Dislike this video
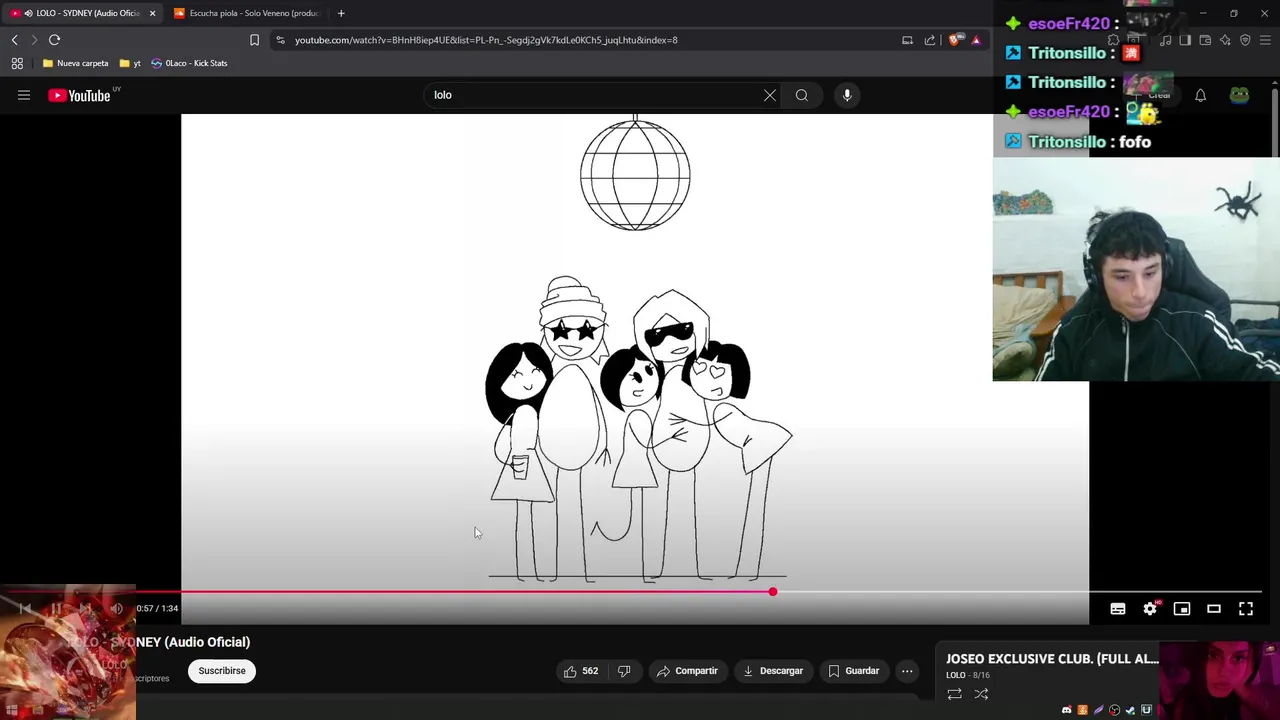 click(624, 671)
